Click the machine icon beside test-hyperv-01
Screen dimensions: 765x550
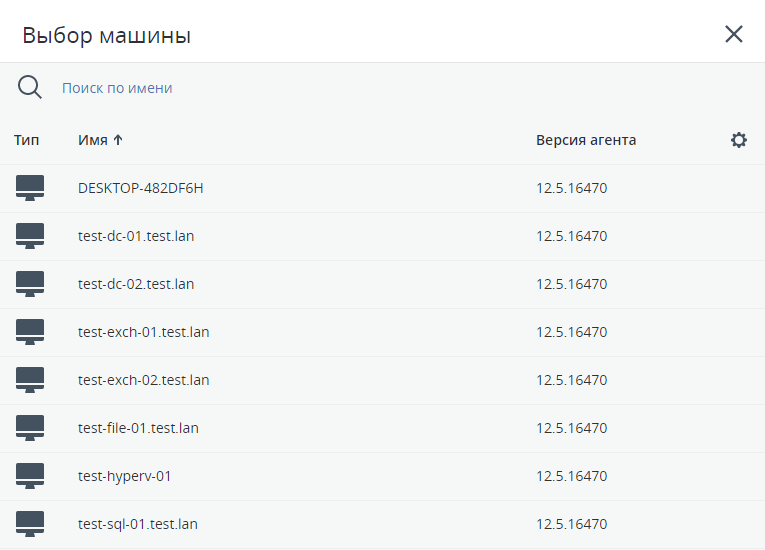tap(30, 476)
